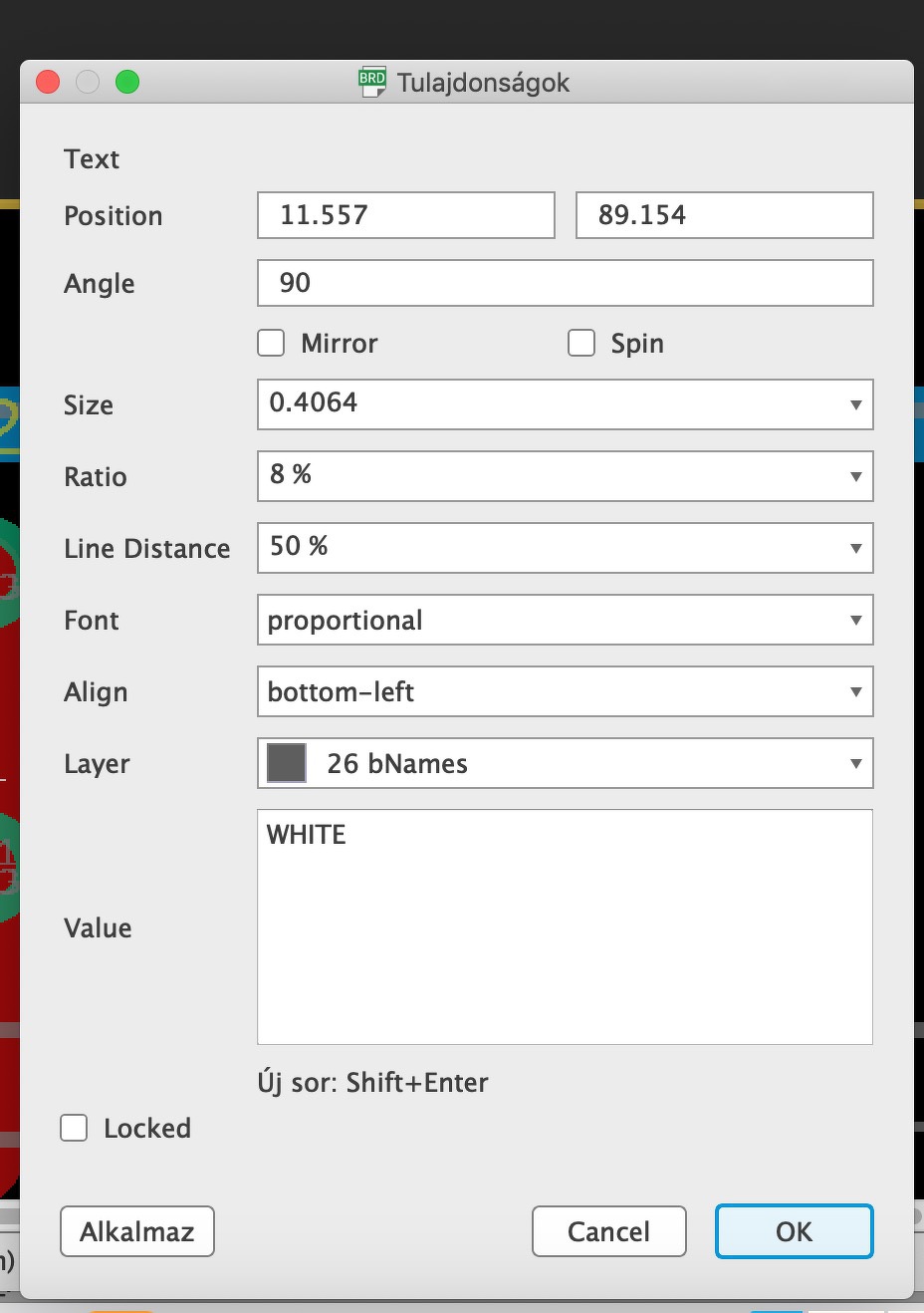Expand the Ratio dropdown arrow

coord(855,476)
